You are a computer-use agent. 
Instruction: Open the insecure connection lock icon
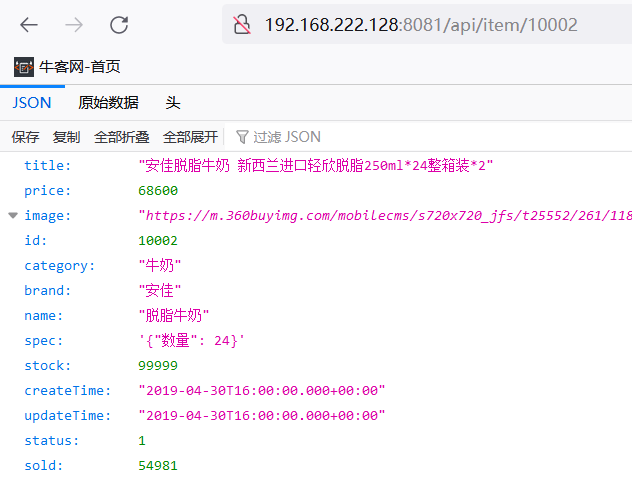coord(242,25)
